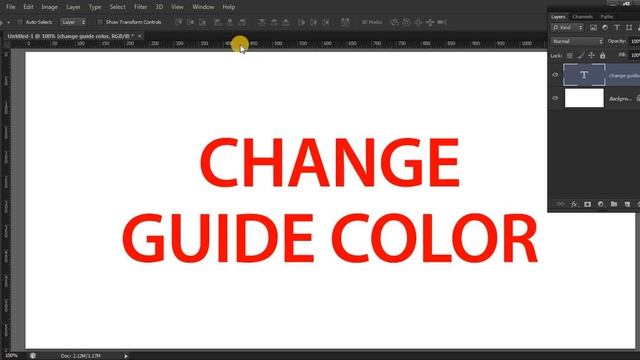
Task: Click the layer Opacity value field
Action: 635,41
